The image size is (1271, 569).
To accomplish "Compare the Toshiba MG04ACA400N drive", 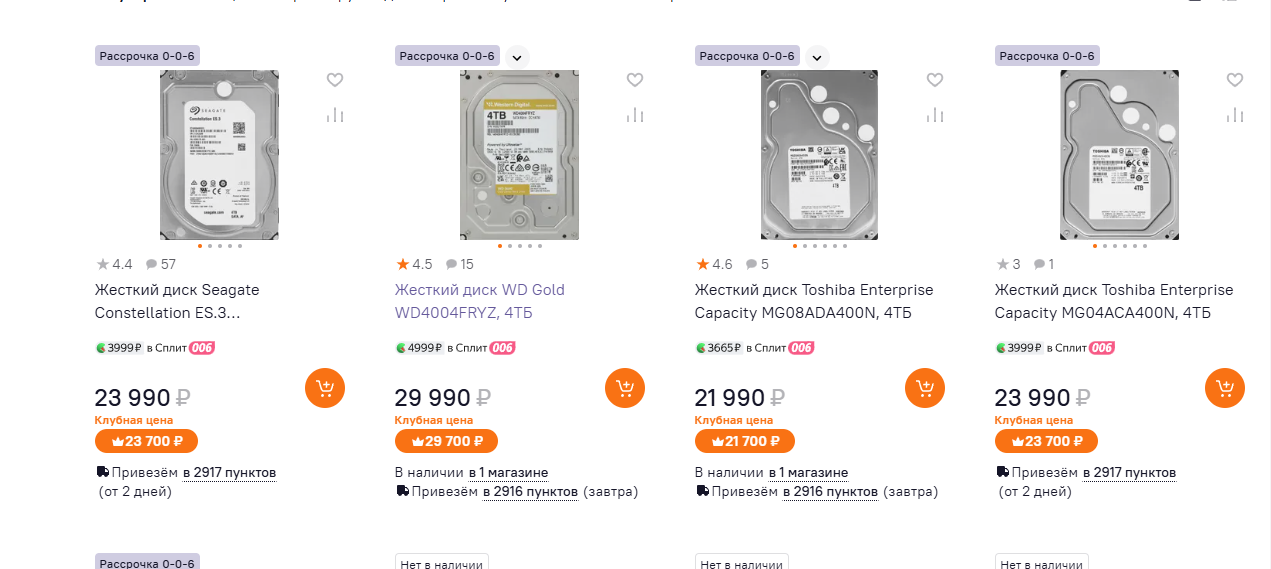I will pos(1235,115).
